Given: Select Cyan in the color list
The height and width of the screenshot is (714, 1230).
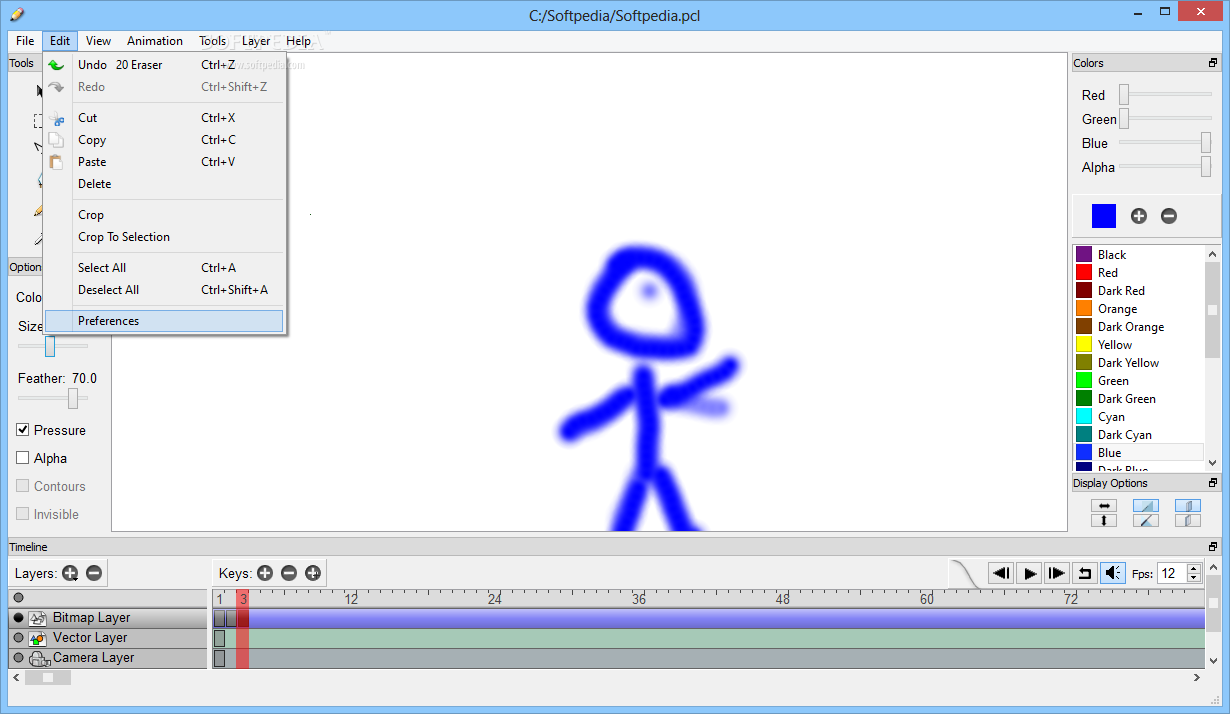Looking at the screenshot, I should pos(1140,417).
